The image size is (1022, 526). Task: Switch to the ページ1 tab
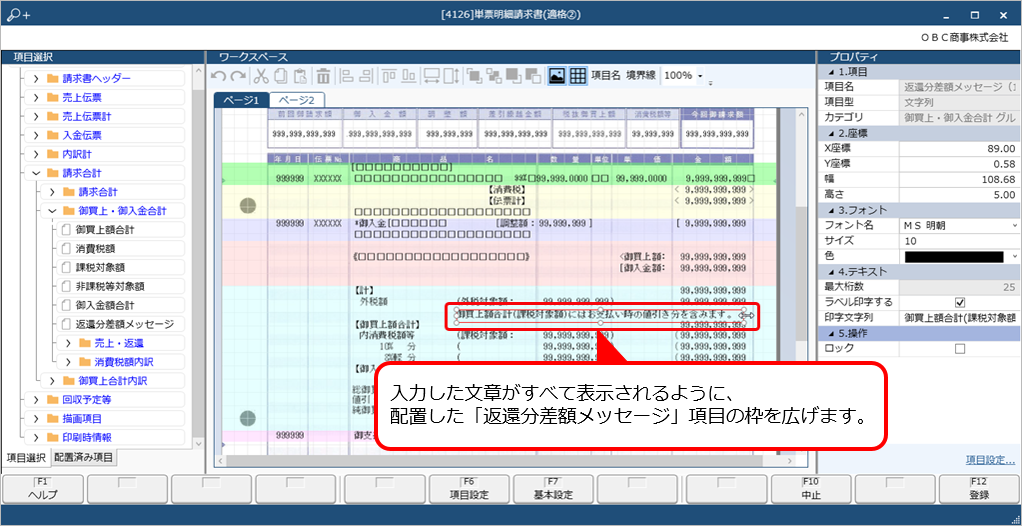coord(241,100)
